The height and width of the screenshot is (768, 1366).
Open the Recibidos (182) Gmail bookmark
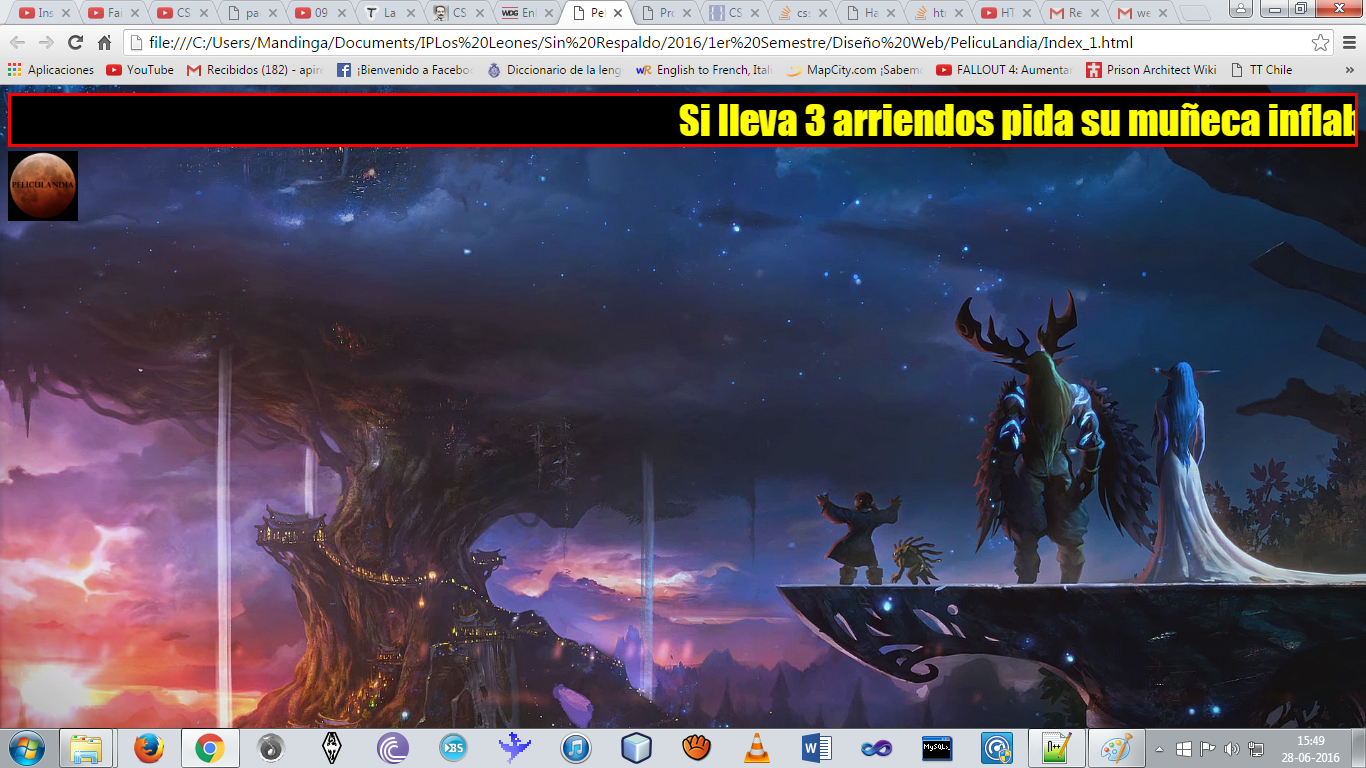point(255,70)
